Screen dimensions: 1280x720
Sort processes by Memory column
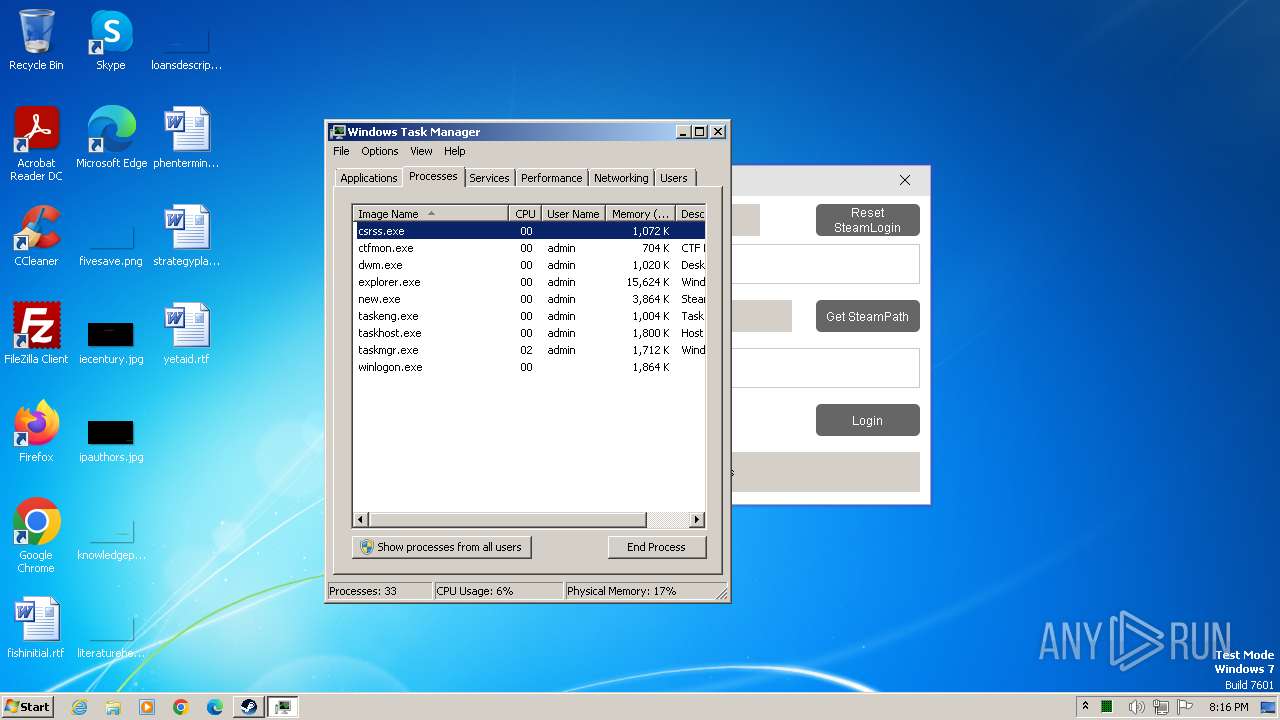(x=641, y=214)
